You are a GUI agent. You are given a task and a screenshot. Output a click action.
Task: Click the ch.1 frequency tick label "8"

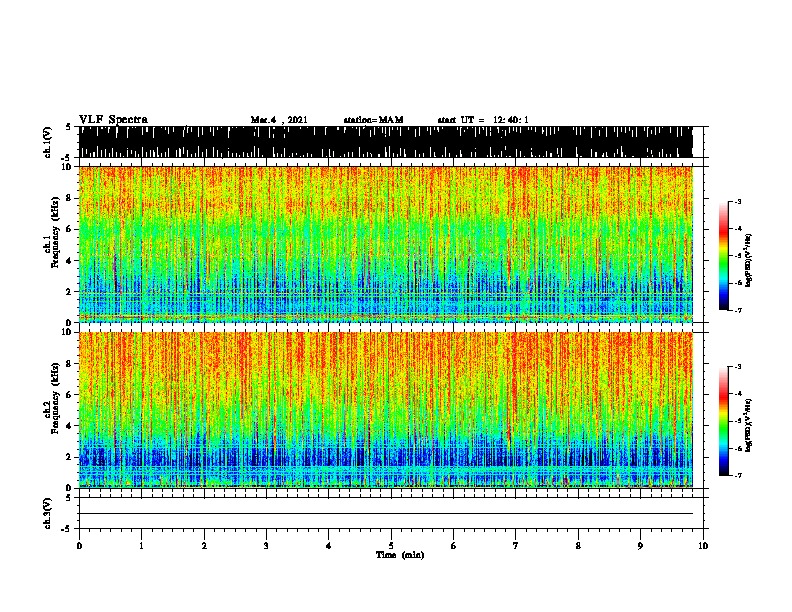pyautogui.click(x=70, y=198)
